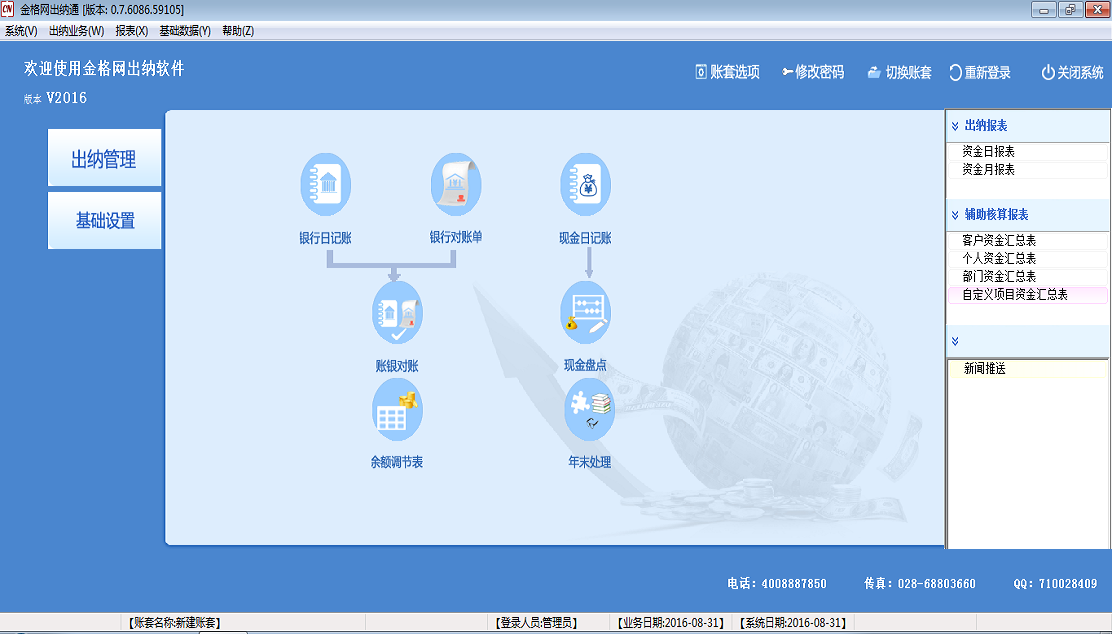Image resolution: width=1112 pixels, height=634 pixels.
Task: Collapse the 辅助核算报表 panel section
Action: click(955, 215)
